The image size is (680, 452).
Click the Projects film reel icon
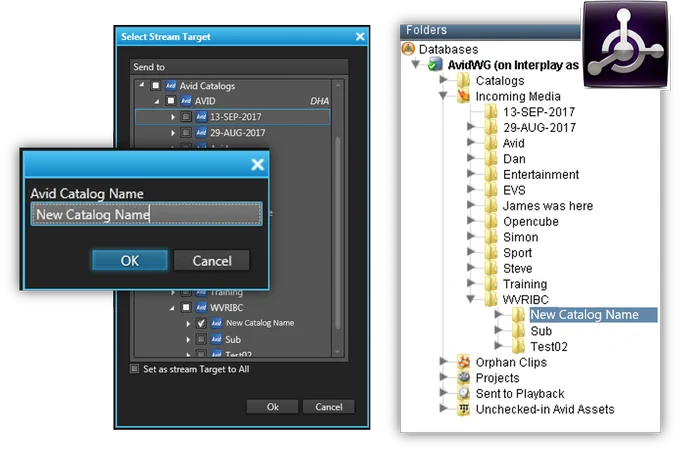(464, 377)
